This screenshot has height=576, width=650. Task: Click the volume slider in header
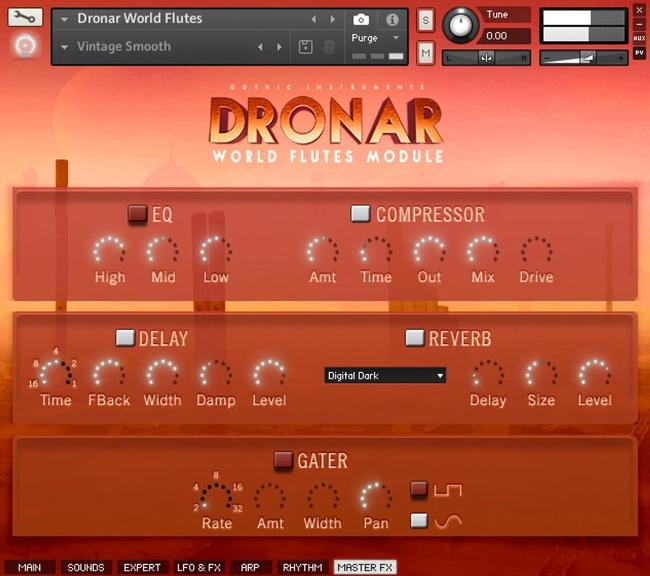[x=584, y=58]
